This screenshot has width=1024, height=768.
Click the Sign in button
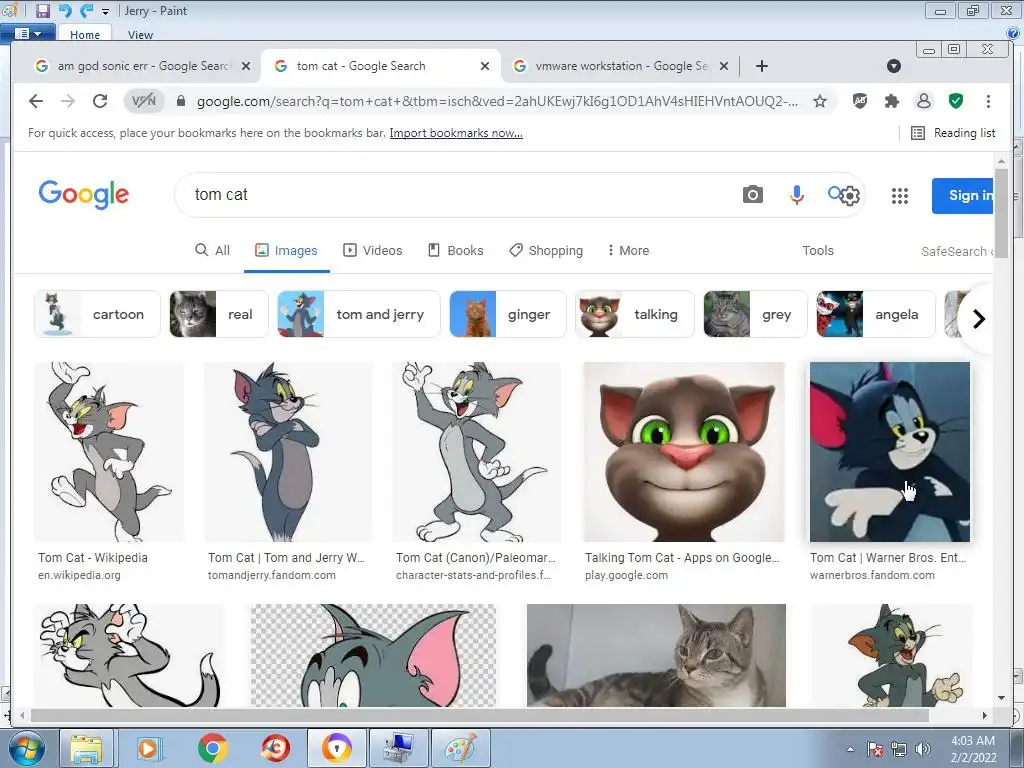pos(963,195)
